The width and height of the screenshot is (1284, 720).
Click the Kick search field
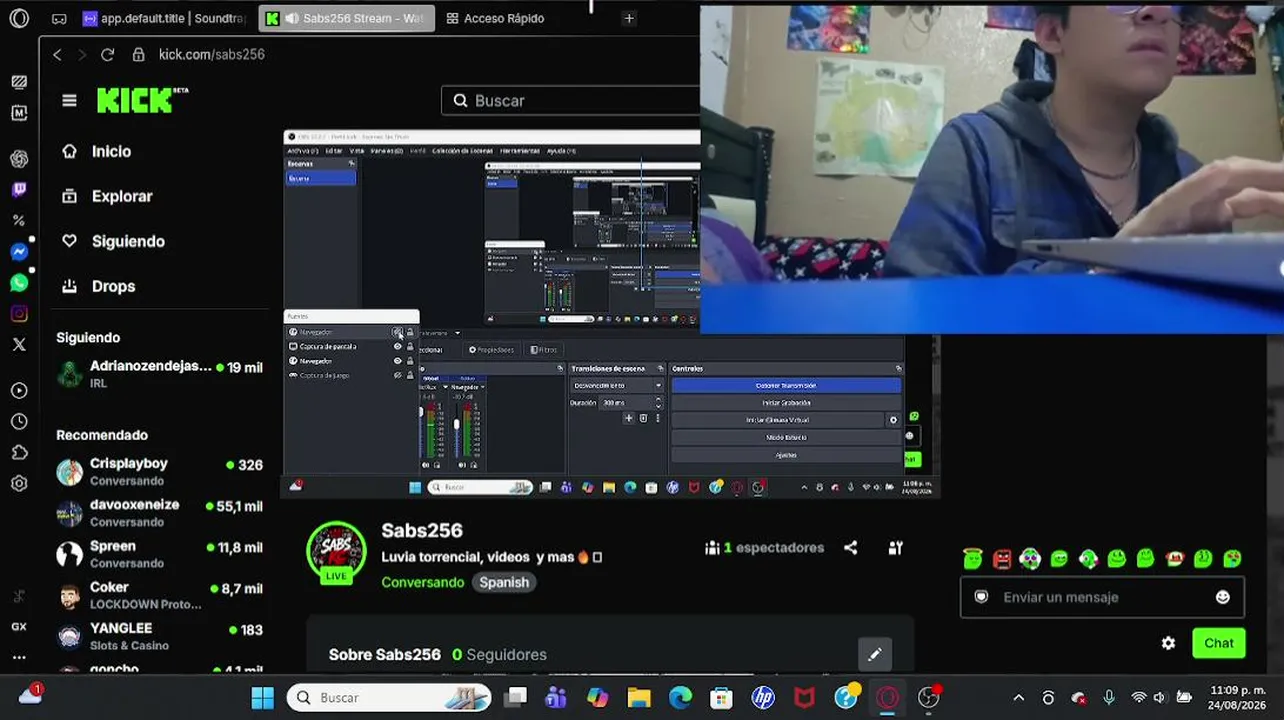tap(571, 100)
